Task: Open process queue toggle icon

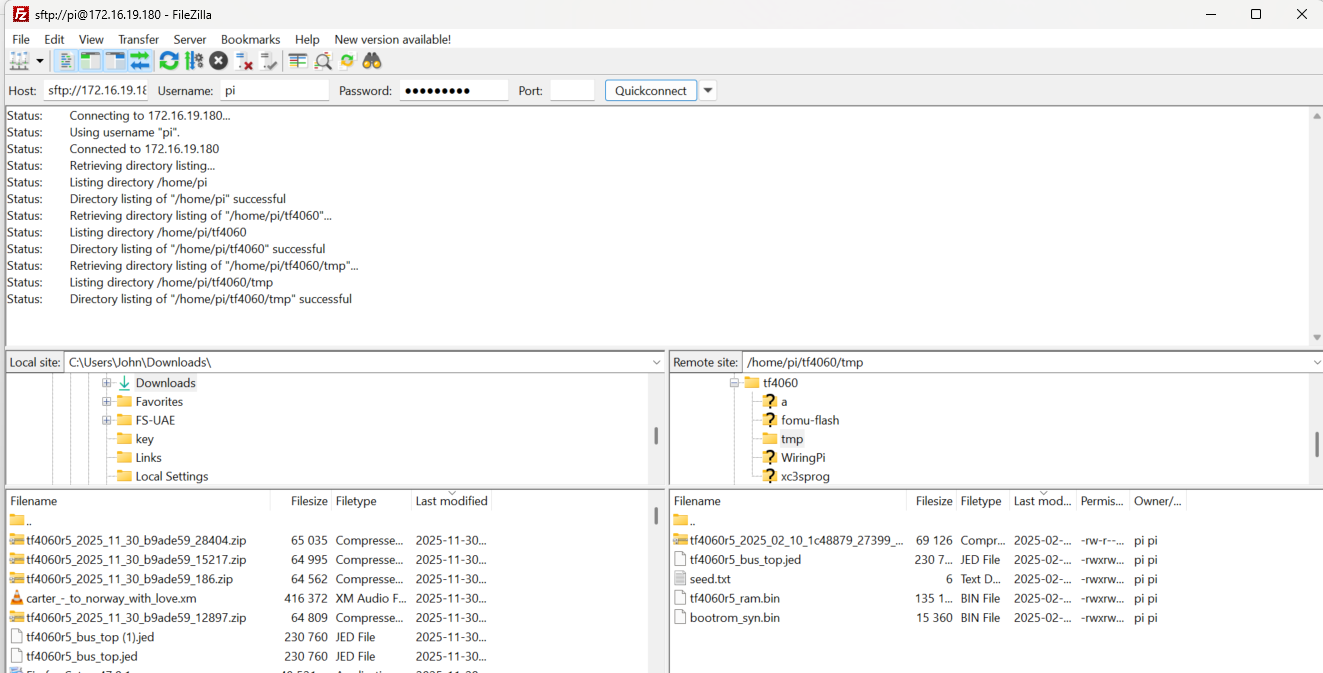Action: [194, 61]
